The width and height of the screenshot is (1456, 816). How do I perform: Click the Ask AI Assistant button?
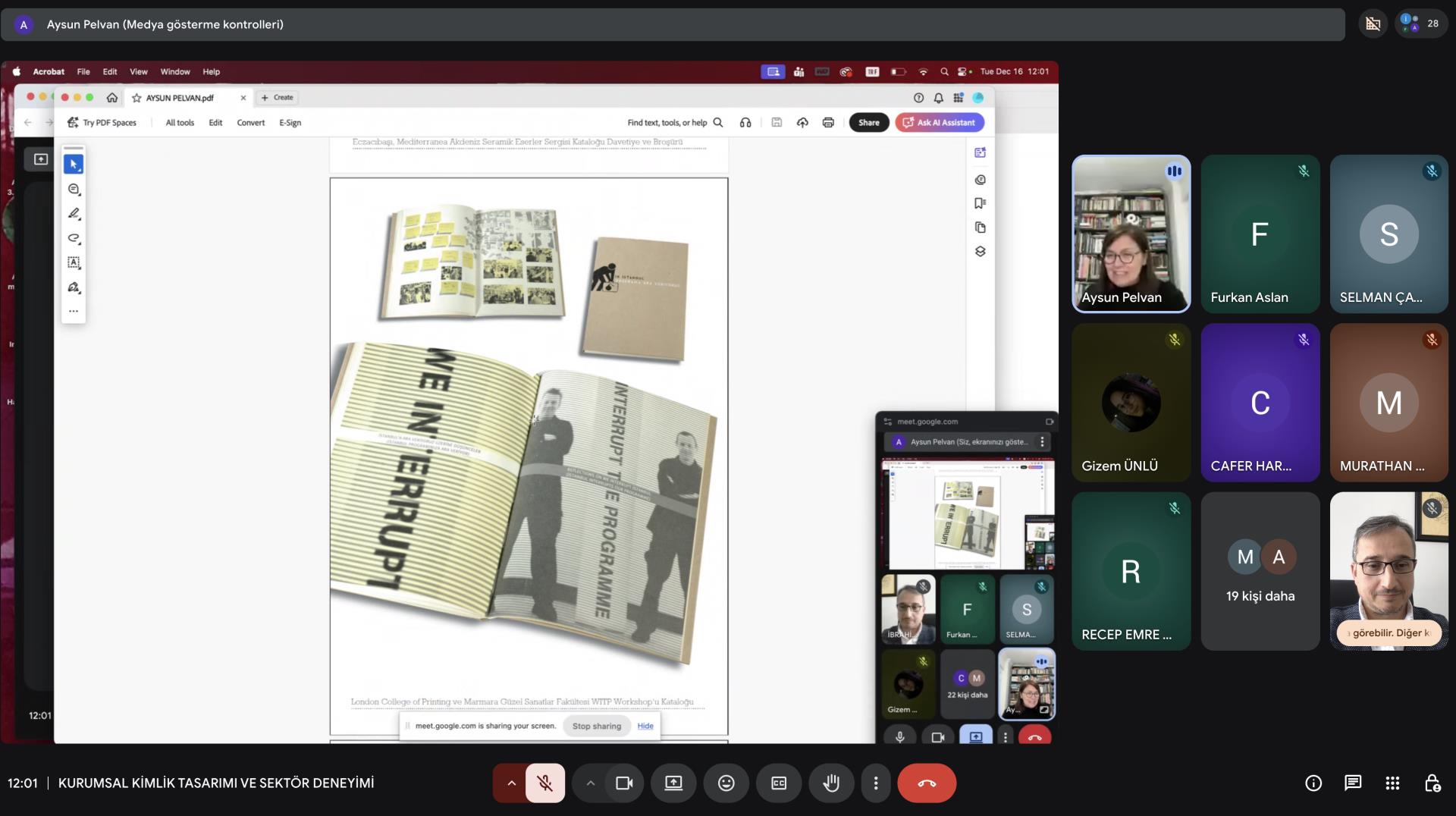pyautogui.click(x=939, y=123)
